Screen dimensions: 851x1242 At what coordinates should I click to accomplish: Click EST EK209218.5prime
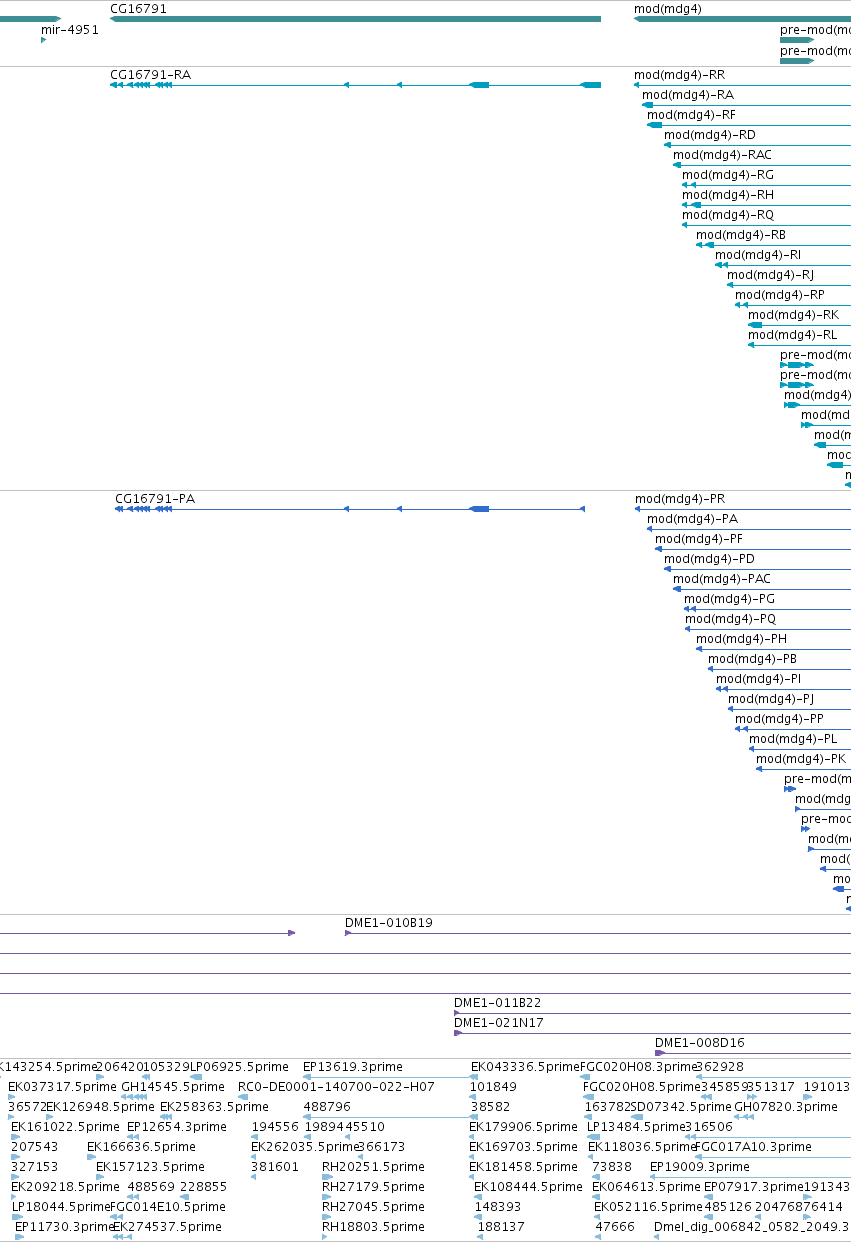click(x=65, y=1186)
